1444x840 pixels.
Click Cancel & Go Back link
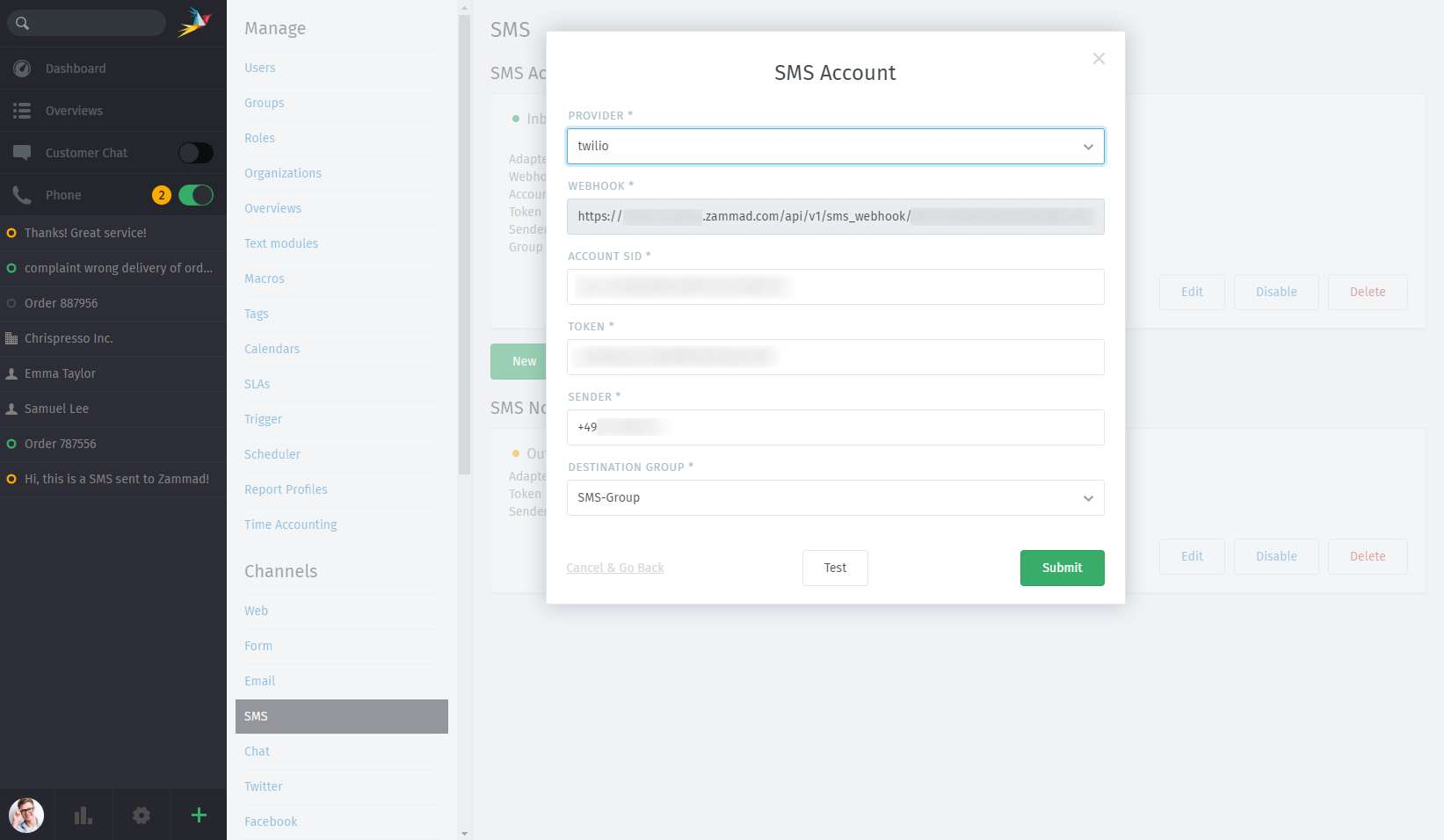click(615, 568)
